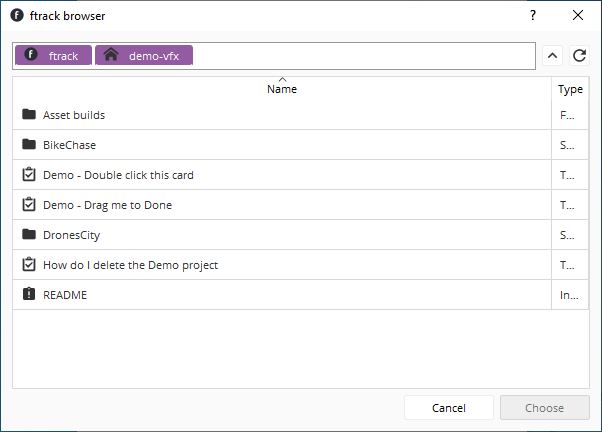
Task: Click the help question mark in title bar
Action: pyautogui.click(x=533, y=15)
